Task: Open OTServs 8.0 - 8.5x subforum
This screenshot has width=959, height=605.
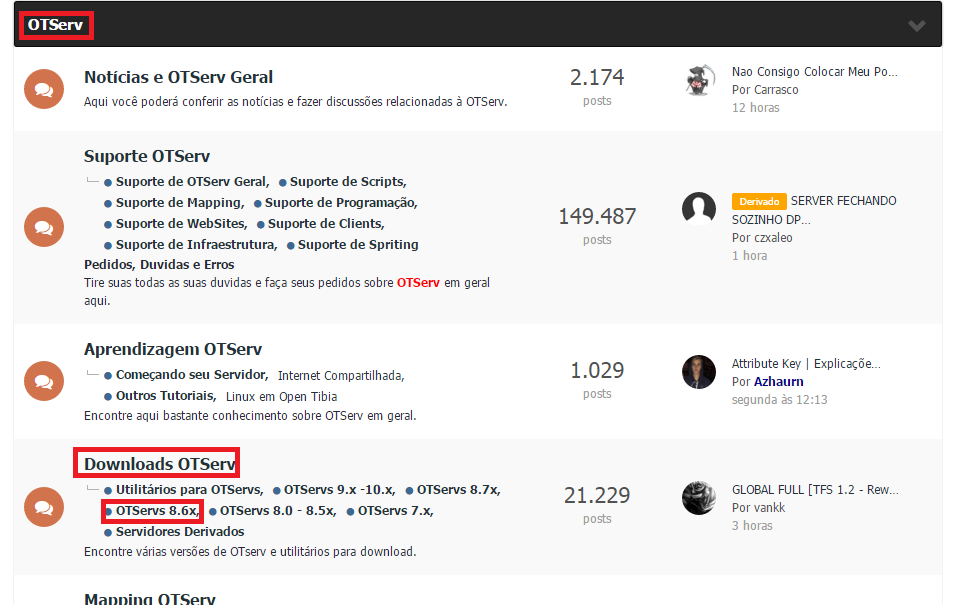Action: pyautogui.click(x=278, y=511)
